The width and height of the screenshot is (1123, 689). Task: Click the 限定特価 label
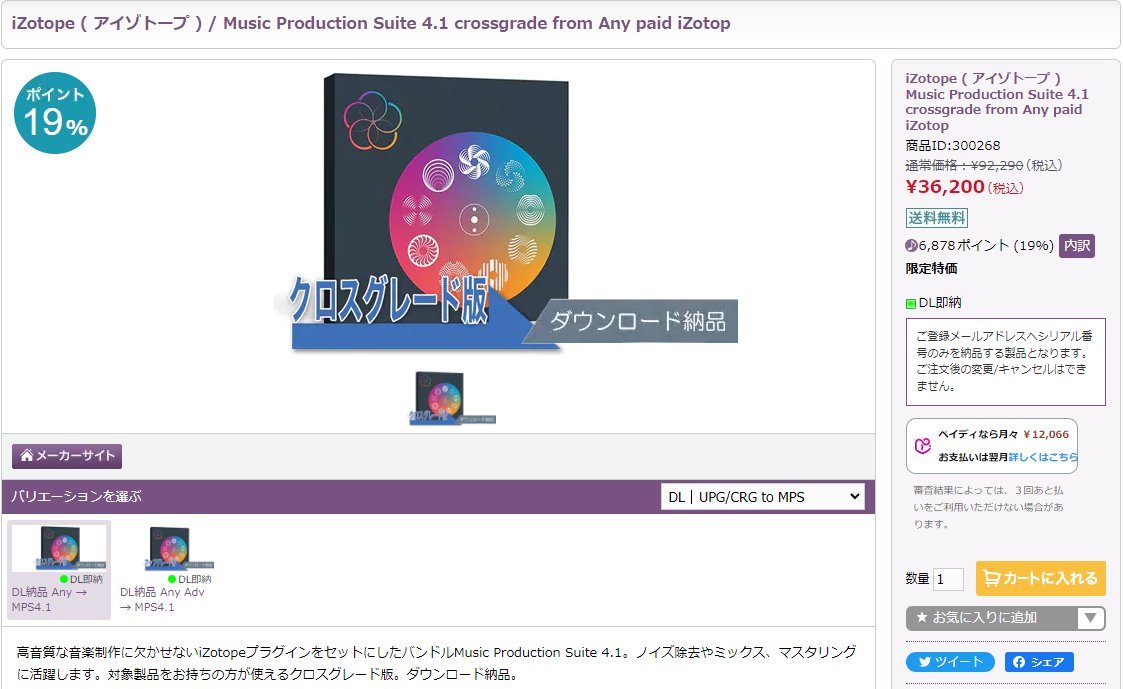coord(931,269)
